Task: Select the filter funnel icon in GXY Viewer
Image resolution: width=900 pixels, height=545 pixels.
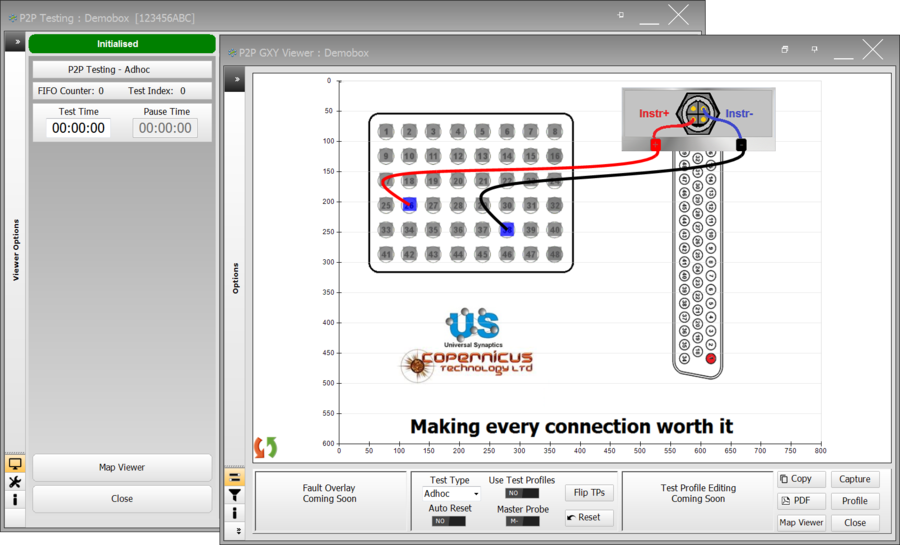Action: click(234, 495)
